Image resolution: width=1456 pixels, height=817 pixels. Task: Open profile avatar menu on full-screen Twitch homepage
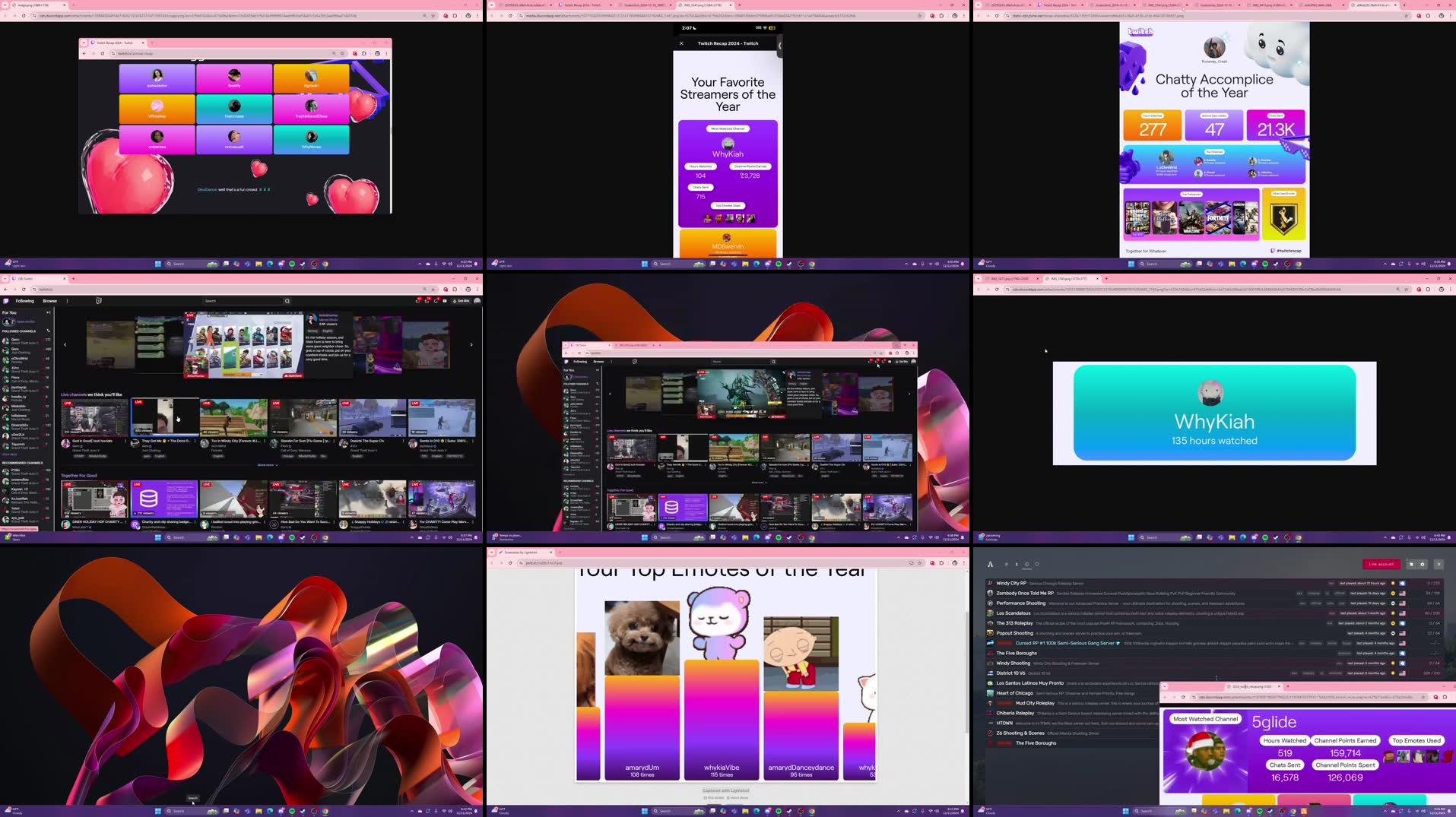click(x=477, y=301)
